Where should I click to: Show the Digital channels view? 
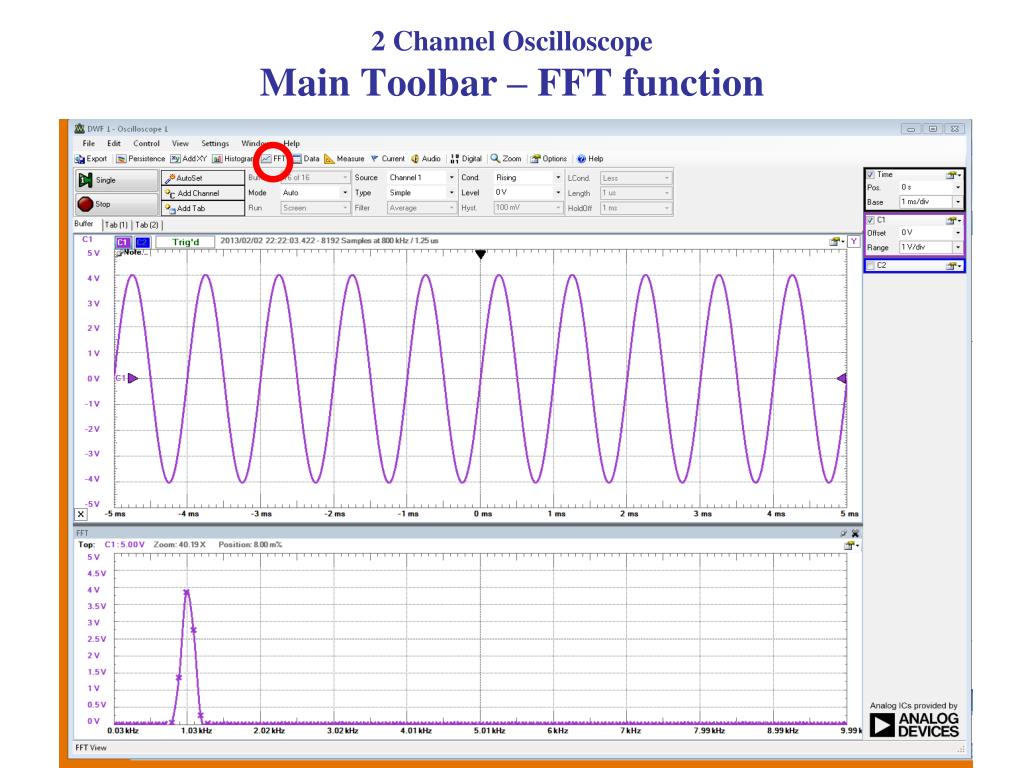point(466,159)
